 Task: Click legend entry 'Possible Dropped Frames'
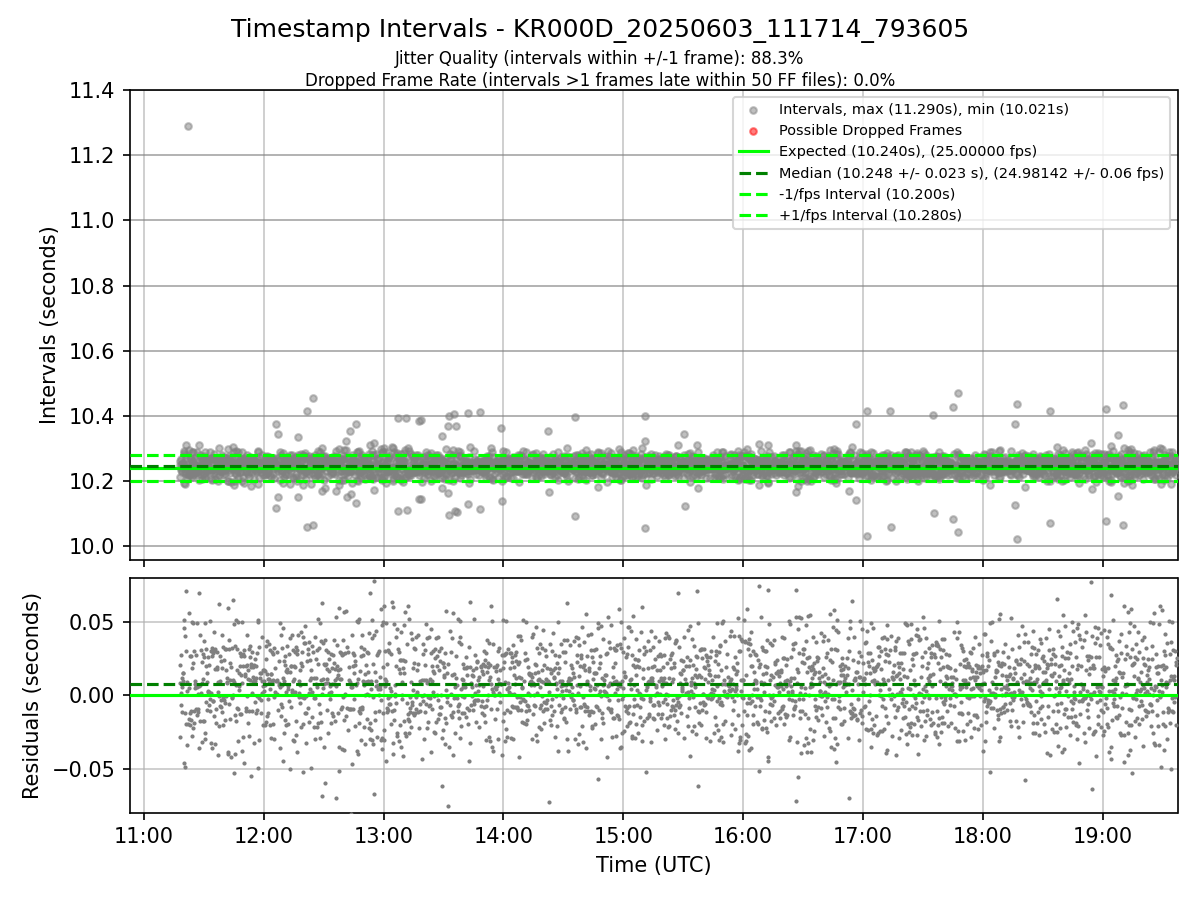(x=870, y=130)
